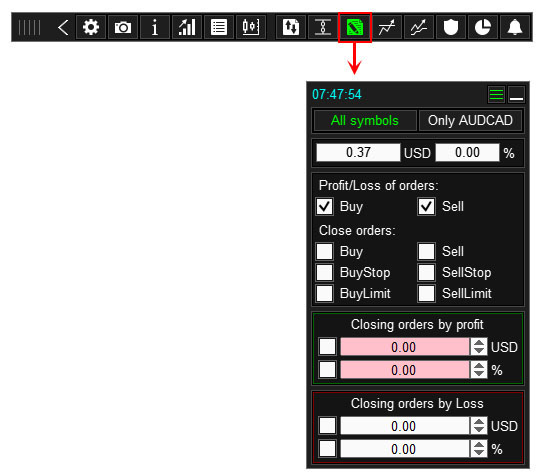This screenshot has width=548, height=476.
Task: Uncheck Buy under Profit/Loss of orders
Action: (x=324, y=206)
